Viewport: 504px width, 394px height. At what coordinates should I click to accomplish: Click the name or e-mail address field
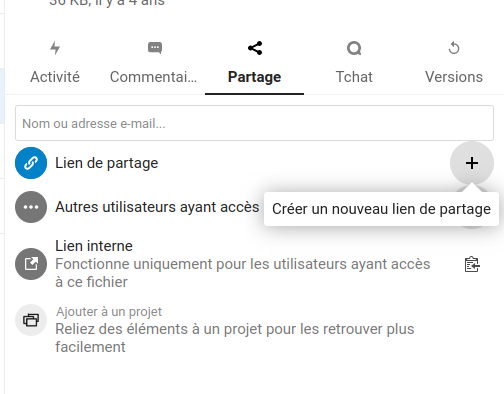254,123
